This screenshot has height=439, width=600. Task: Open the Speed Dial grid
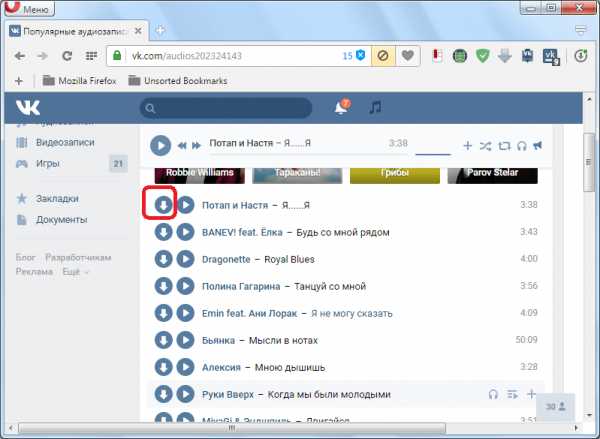coord(91,56)
